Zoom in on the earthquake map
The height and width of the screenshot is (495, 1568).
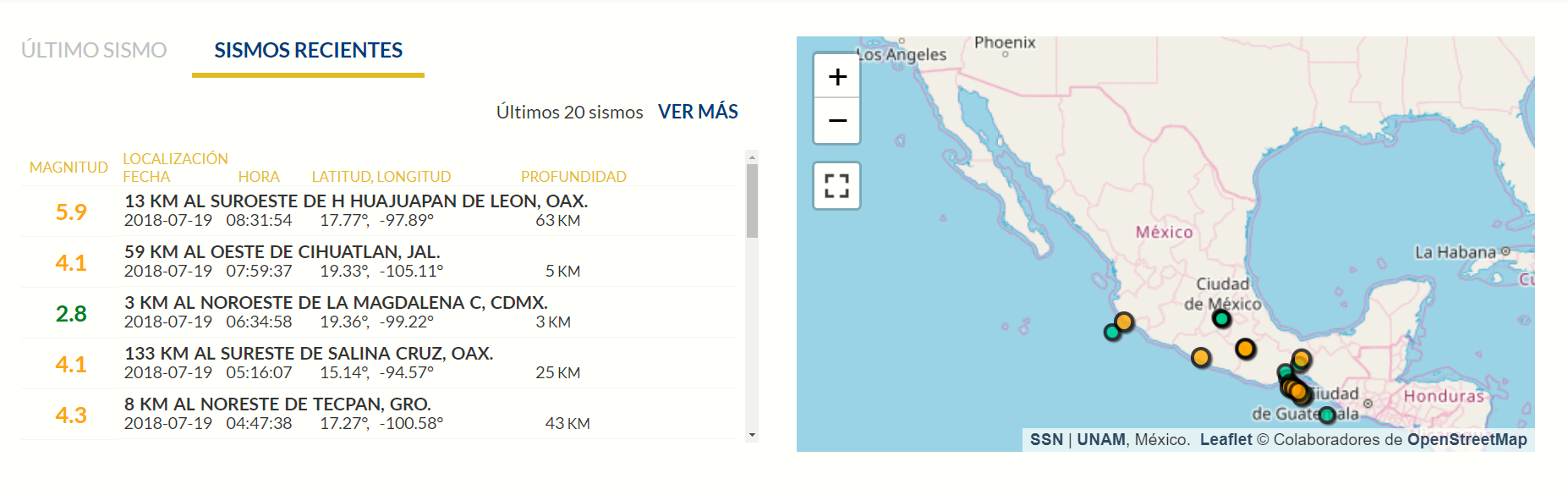pos(837,77)
